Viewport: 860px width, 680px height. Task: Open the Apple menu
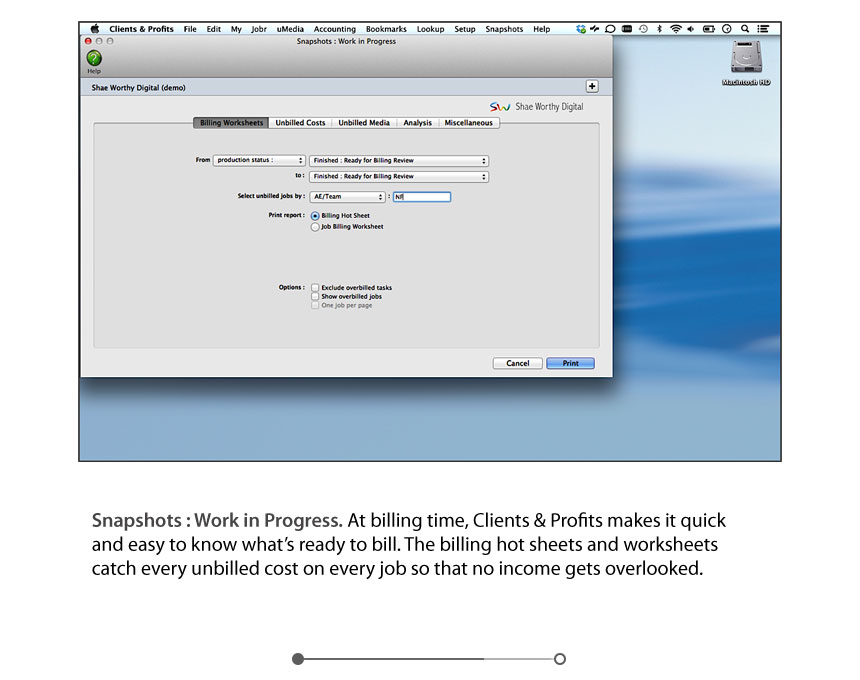95,29
